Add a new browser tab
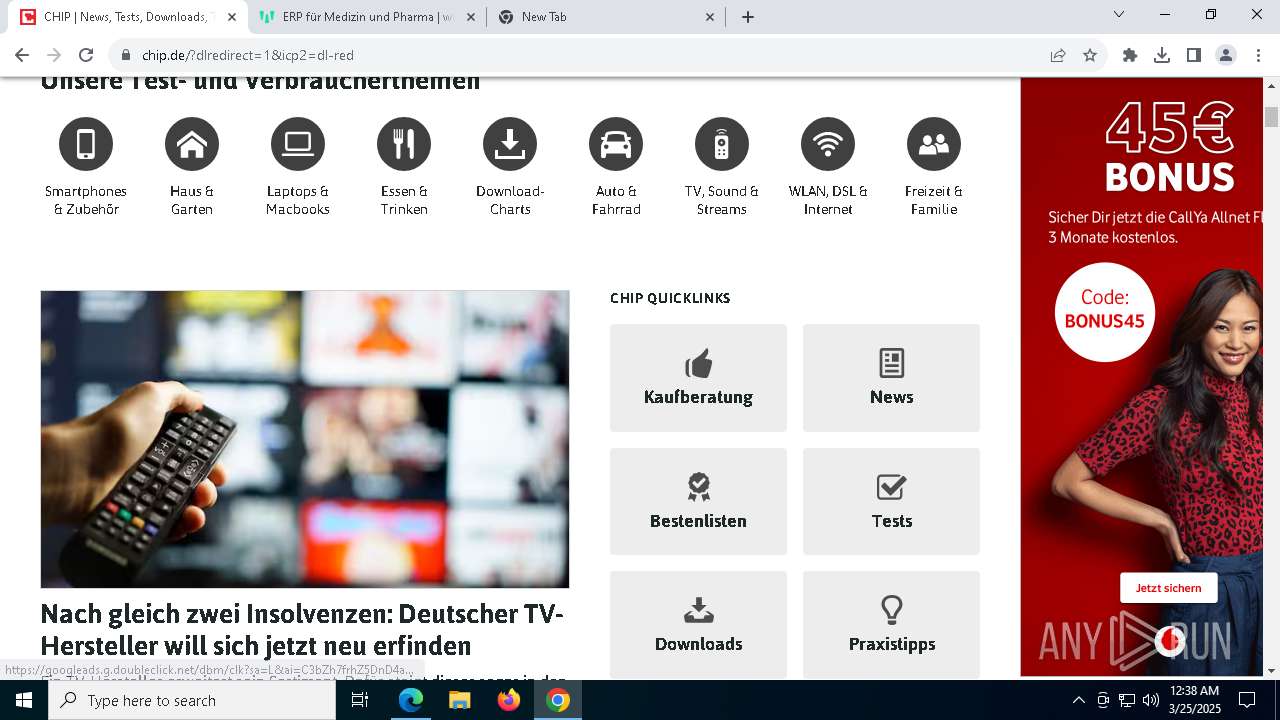The image size is (1280, 720). [x=748, y=17]
